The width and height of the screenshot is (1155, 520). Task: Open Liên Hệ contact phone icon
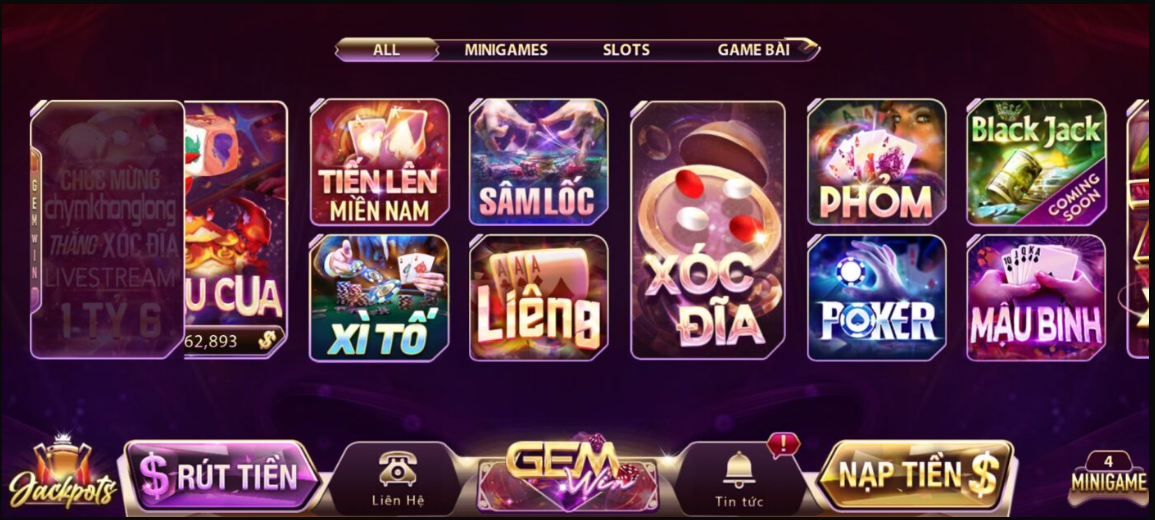tap(398, 479)
